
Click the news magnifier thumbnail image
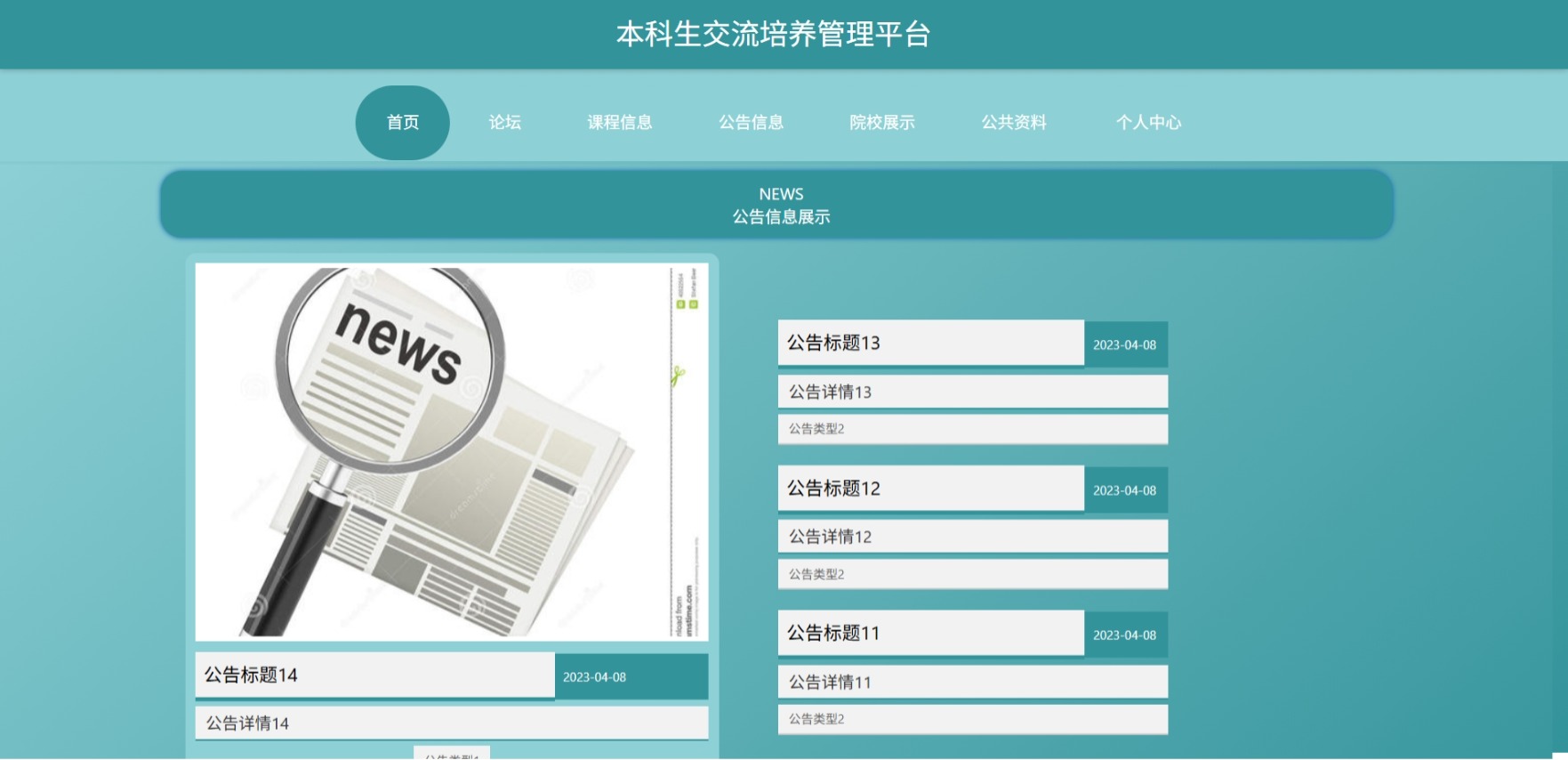(x=452, y=452)
